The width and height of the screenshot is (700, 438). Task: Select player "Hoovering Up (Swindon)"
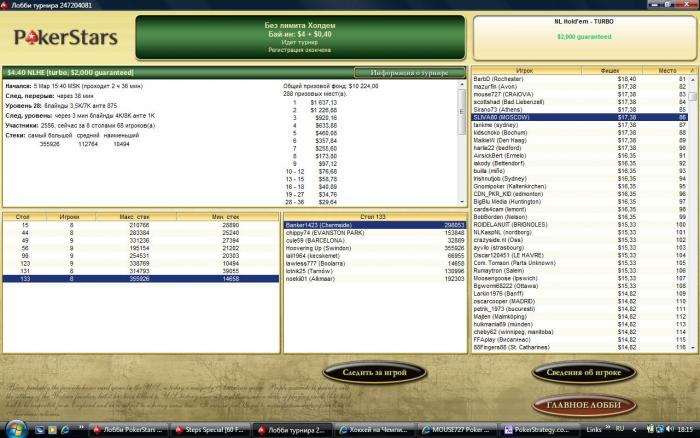(x=375, y=248)
